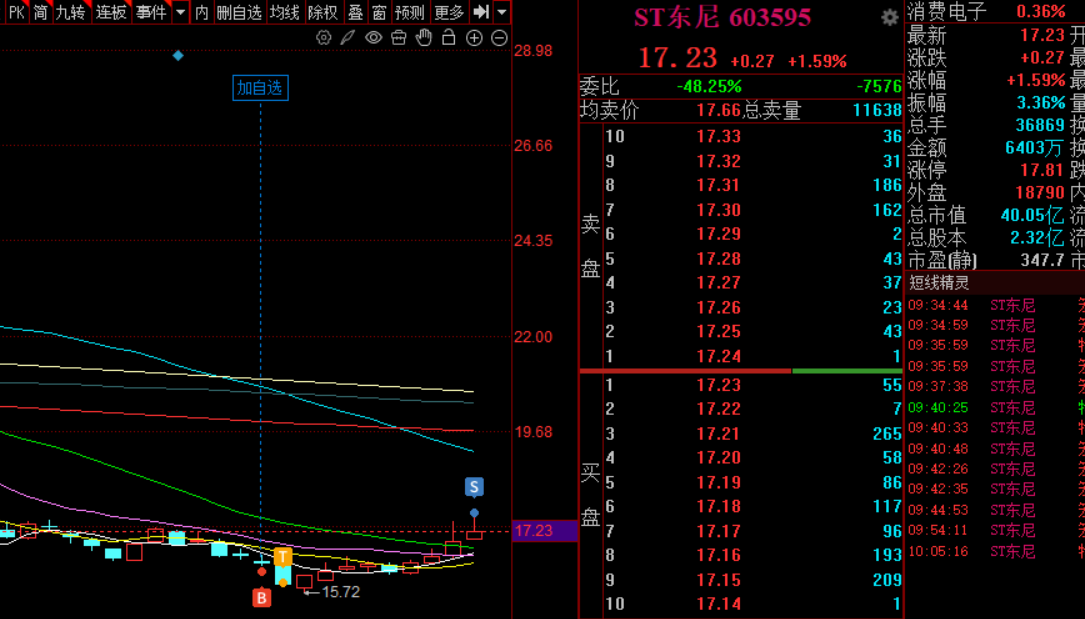
Task: Expand the rightmost toolbar dropdown arrow
Action: (x=502, y=12)
